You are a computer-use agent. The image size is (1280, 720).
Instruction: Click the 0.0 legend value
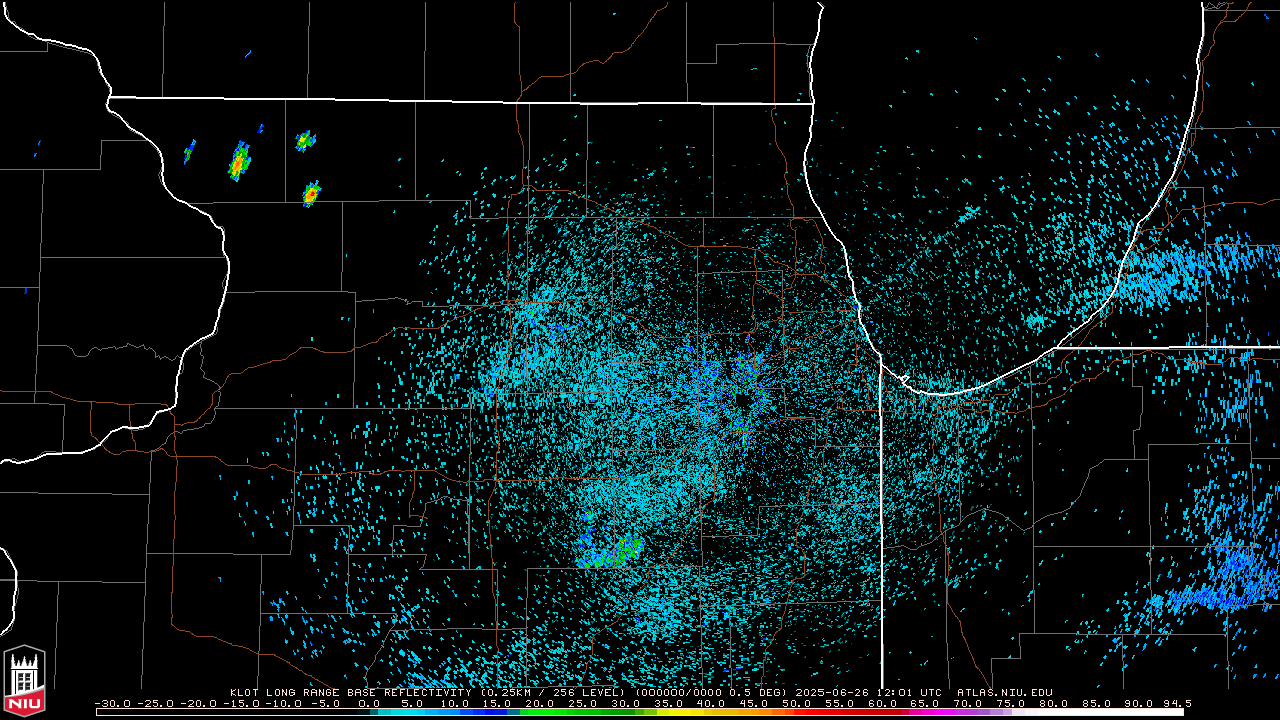click(369, 703)
